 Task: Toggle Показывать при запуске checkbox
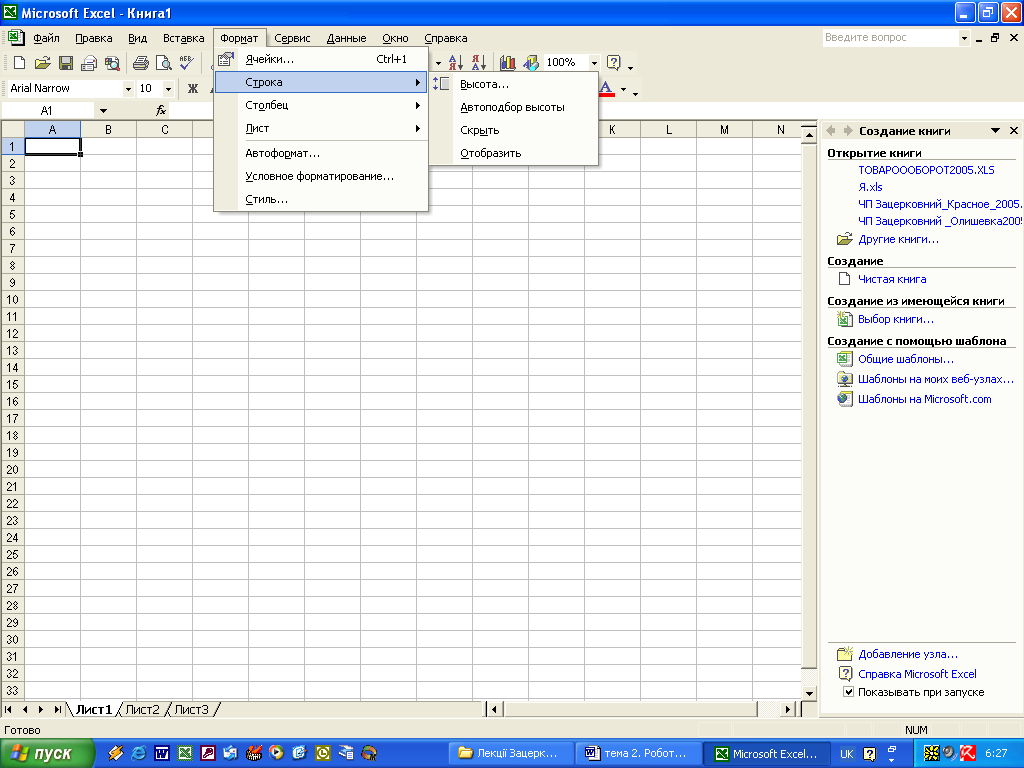click(848, 692)
